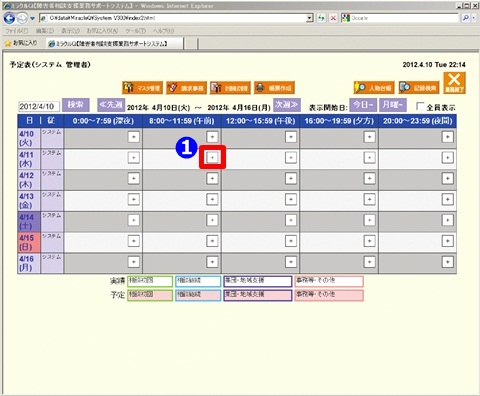
Task: Add entry for 4/14 0:00~7:59 slot
Action: pyautogui.click(x=134, y=220)
